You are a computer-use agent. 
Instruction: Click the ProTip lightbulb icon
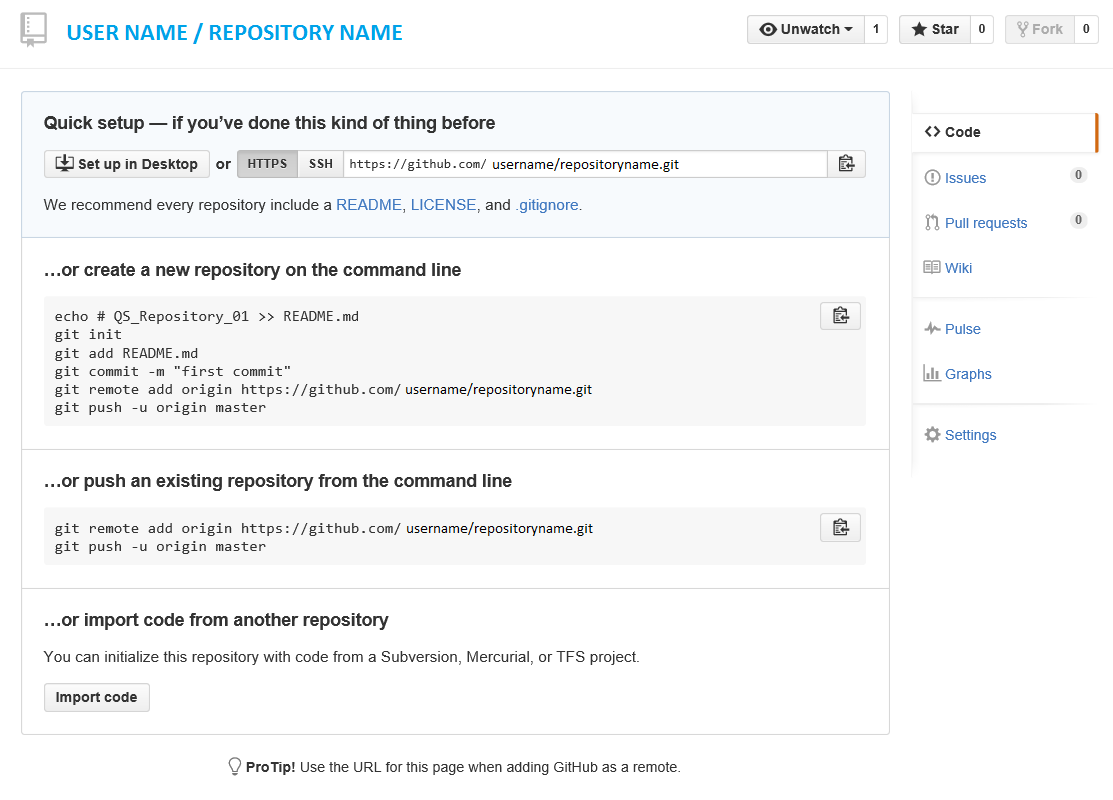click(234, 766)
